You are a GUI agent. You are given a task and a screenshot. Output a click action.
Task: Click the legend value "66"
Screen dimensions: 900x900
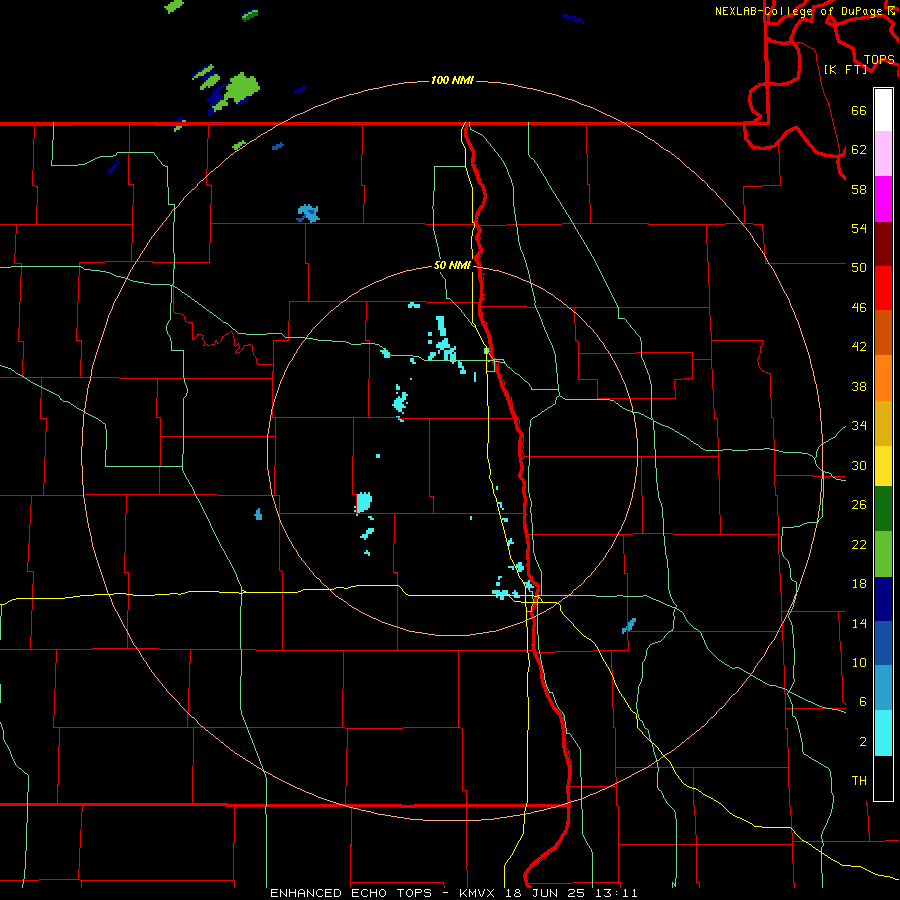[x=859, y=110]
